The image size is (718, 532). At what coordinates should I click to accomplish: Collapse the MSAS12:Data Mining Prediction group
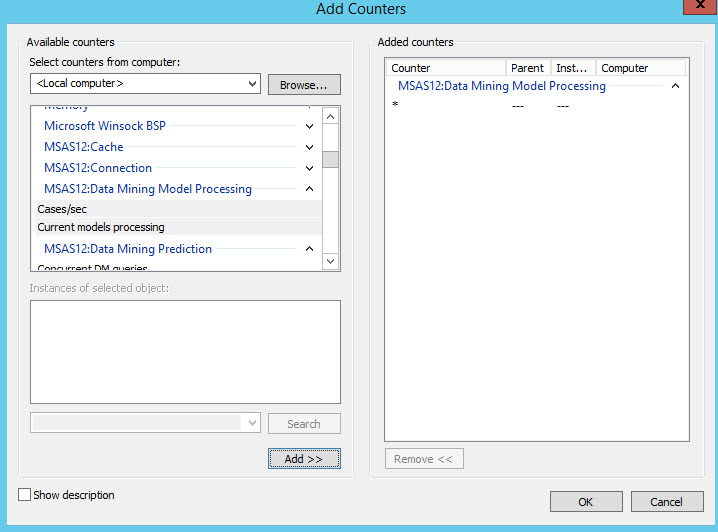click(309, 249)
